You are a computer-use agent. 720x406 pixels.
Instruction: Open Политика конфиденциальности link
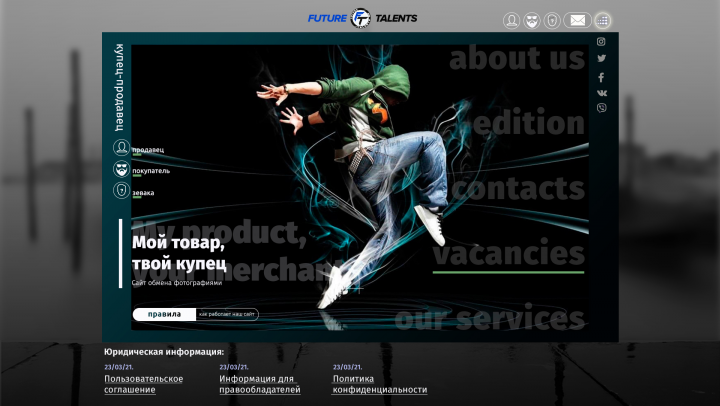380,384
